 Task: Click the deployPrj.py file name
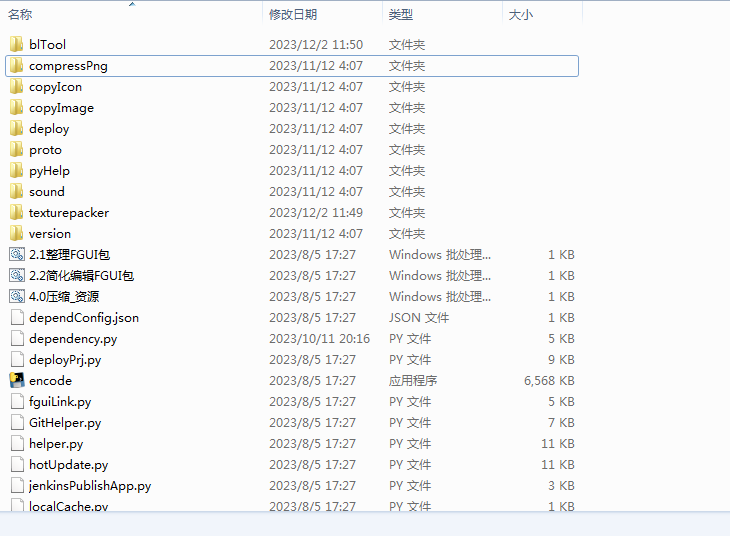point(65,360)
